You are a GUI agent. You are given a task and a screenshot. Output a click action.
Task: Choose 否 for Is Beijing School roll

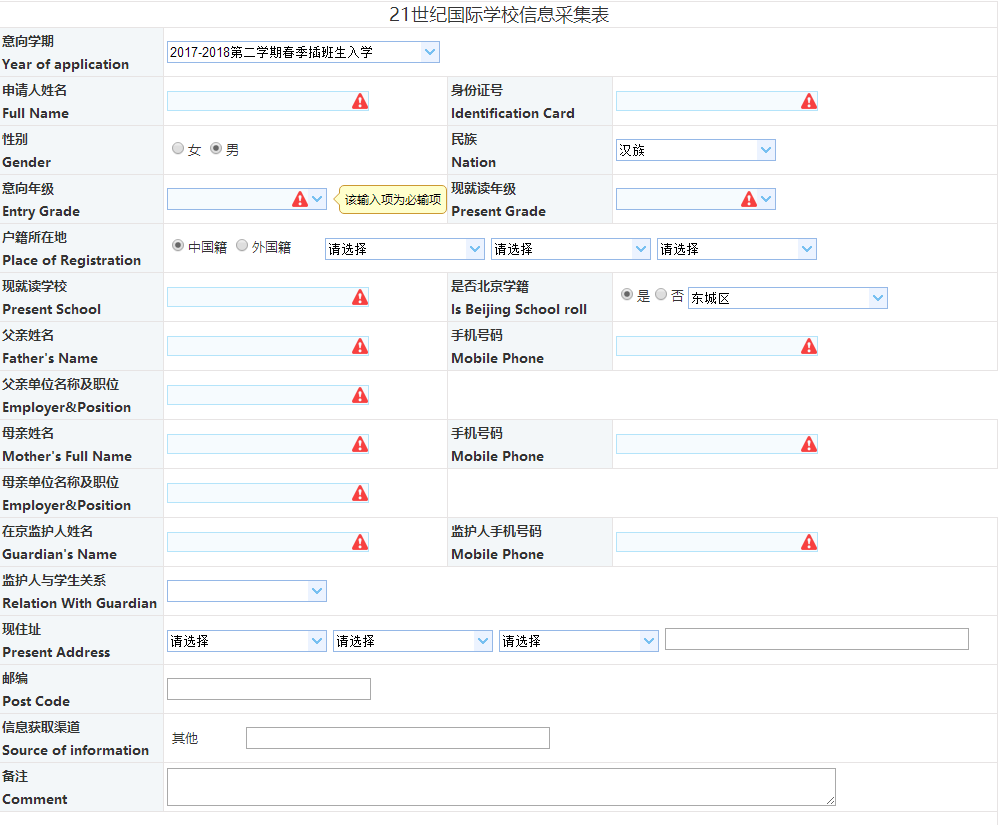(661, 295)
